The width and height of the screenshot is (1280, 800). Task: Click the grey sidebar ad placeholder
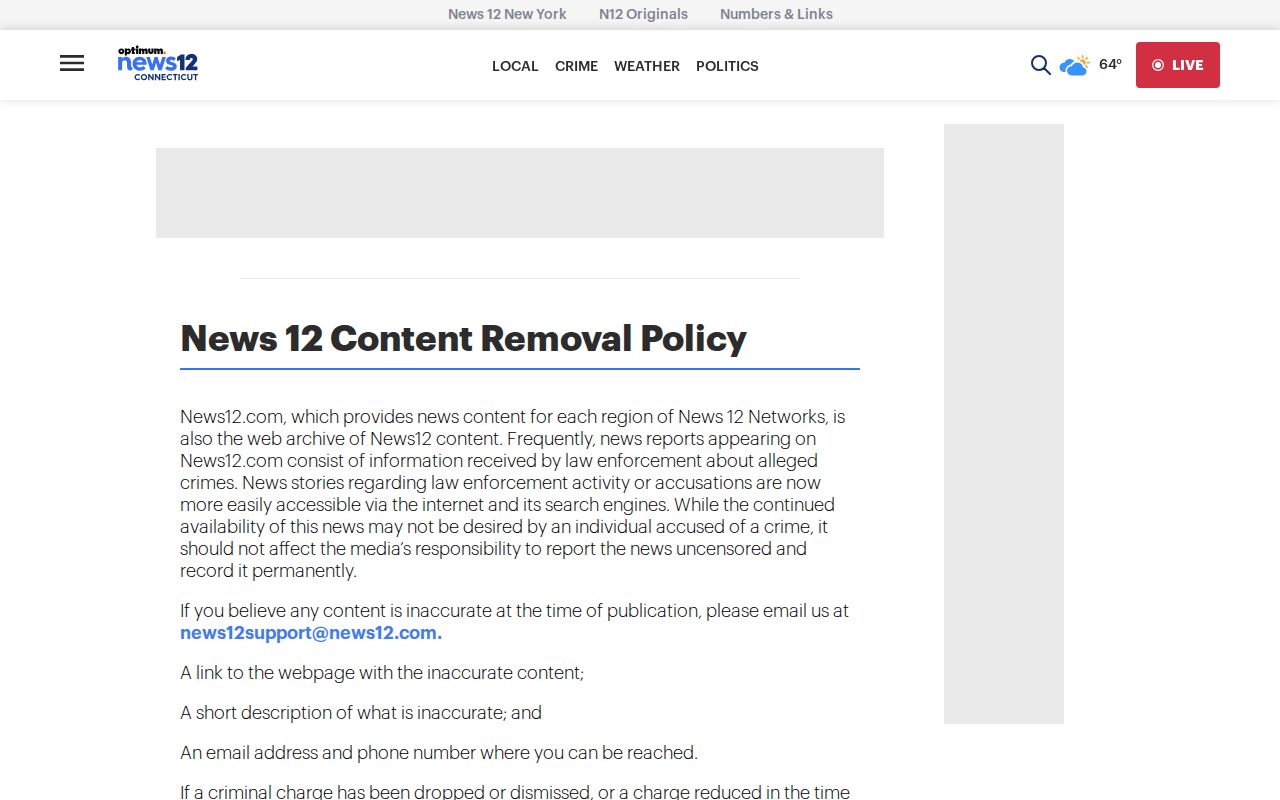point(1004,424)
